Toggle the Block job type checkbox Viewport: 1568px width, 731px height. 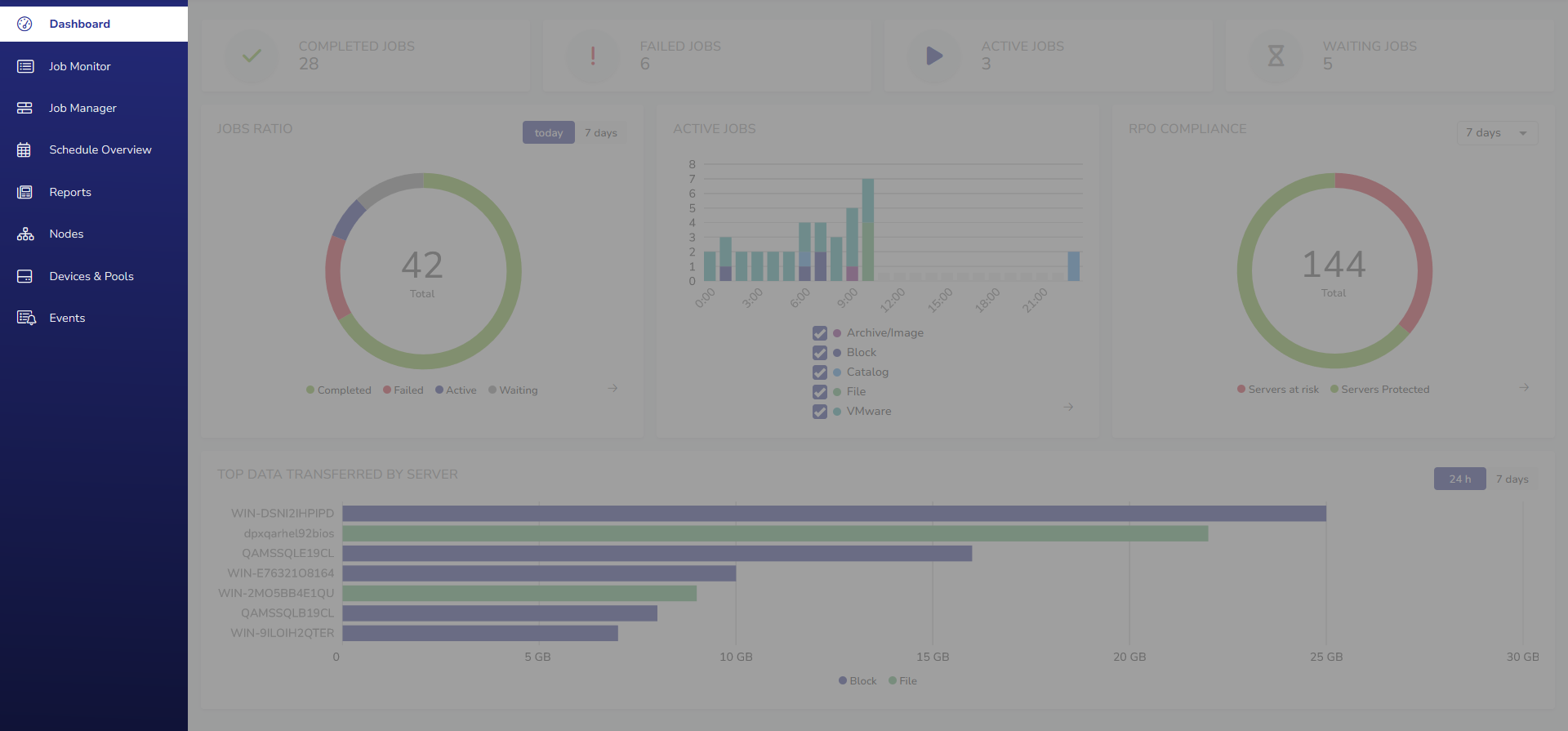tap(820, 353)
